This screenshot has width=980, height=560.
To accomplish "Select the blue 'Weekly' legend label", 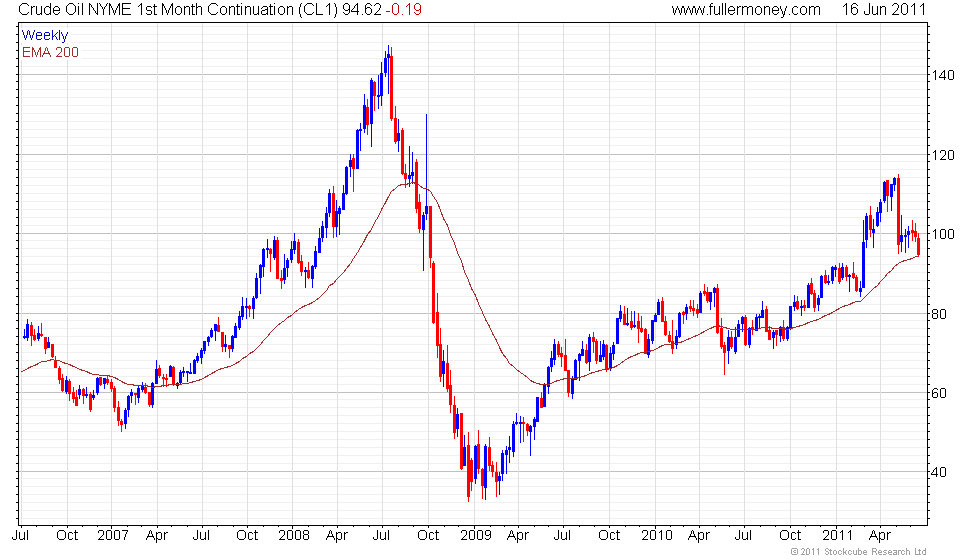I will click(44, 36).
